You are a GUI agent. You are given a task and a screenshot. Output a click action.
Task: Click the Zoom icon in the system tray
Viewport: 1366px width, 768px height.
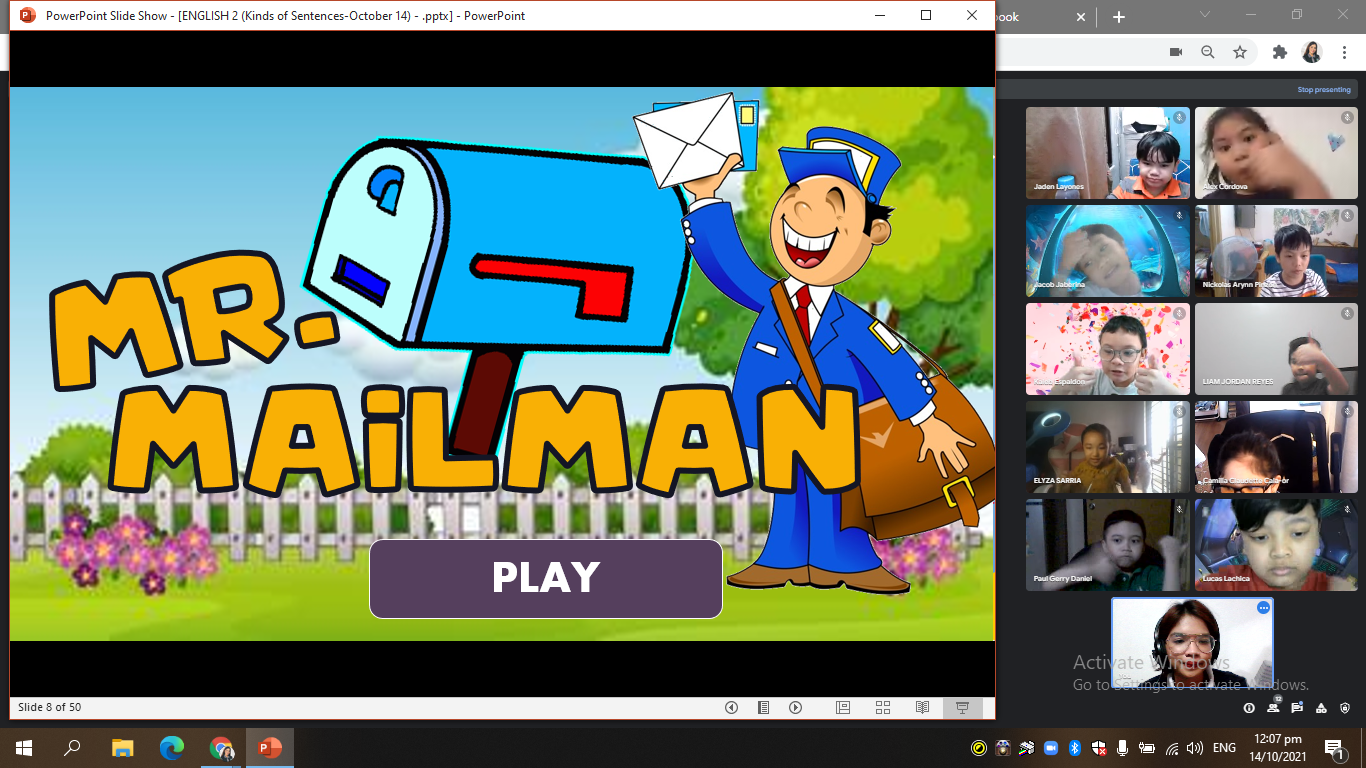click(1051, 748)
